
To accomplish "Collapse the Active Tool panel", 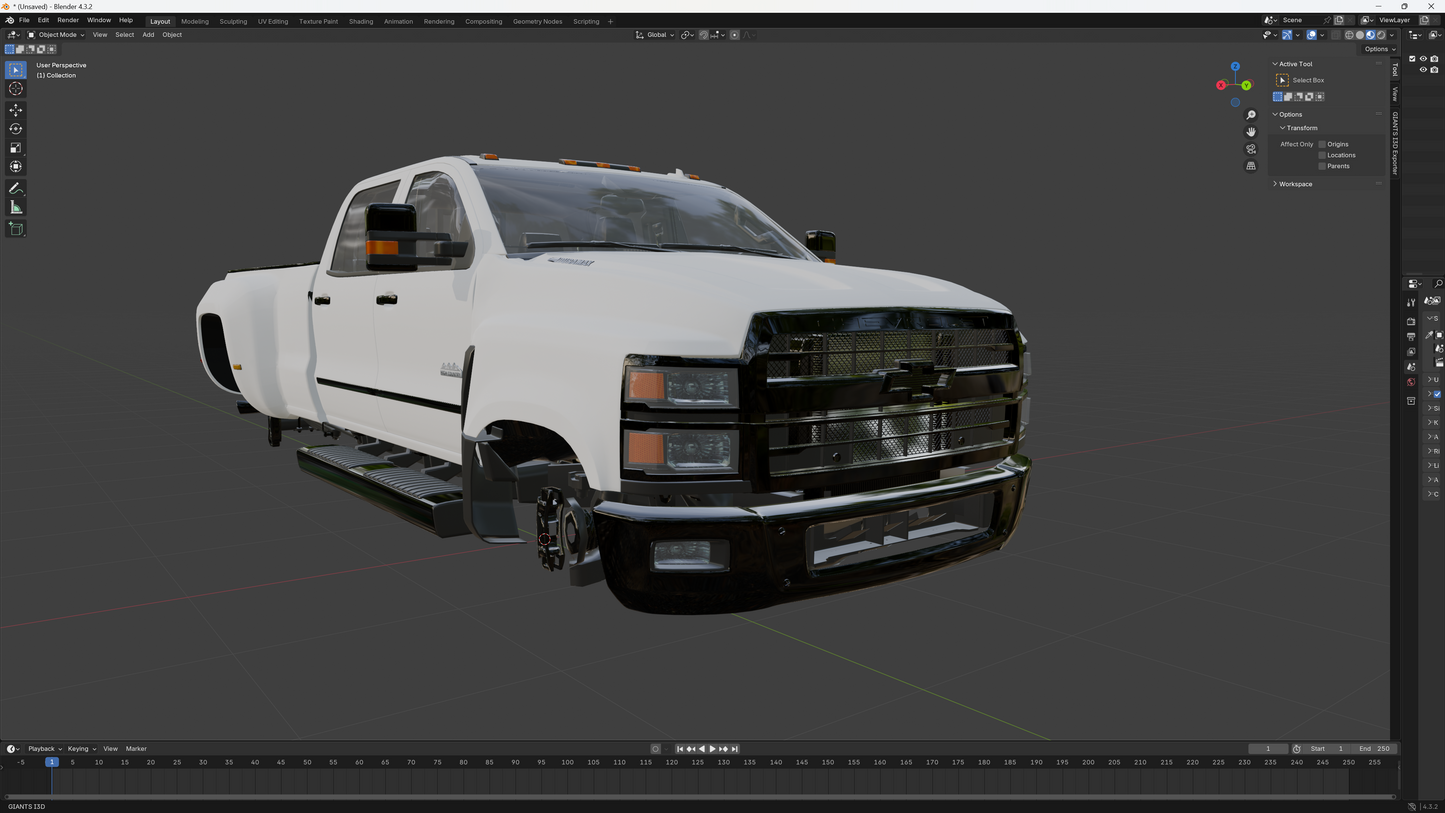I will (x=1275, y=64).
